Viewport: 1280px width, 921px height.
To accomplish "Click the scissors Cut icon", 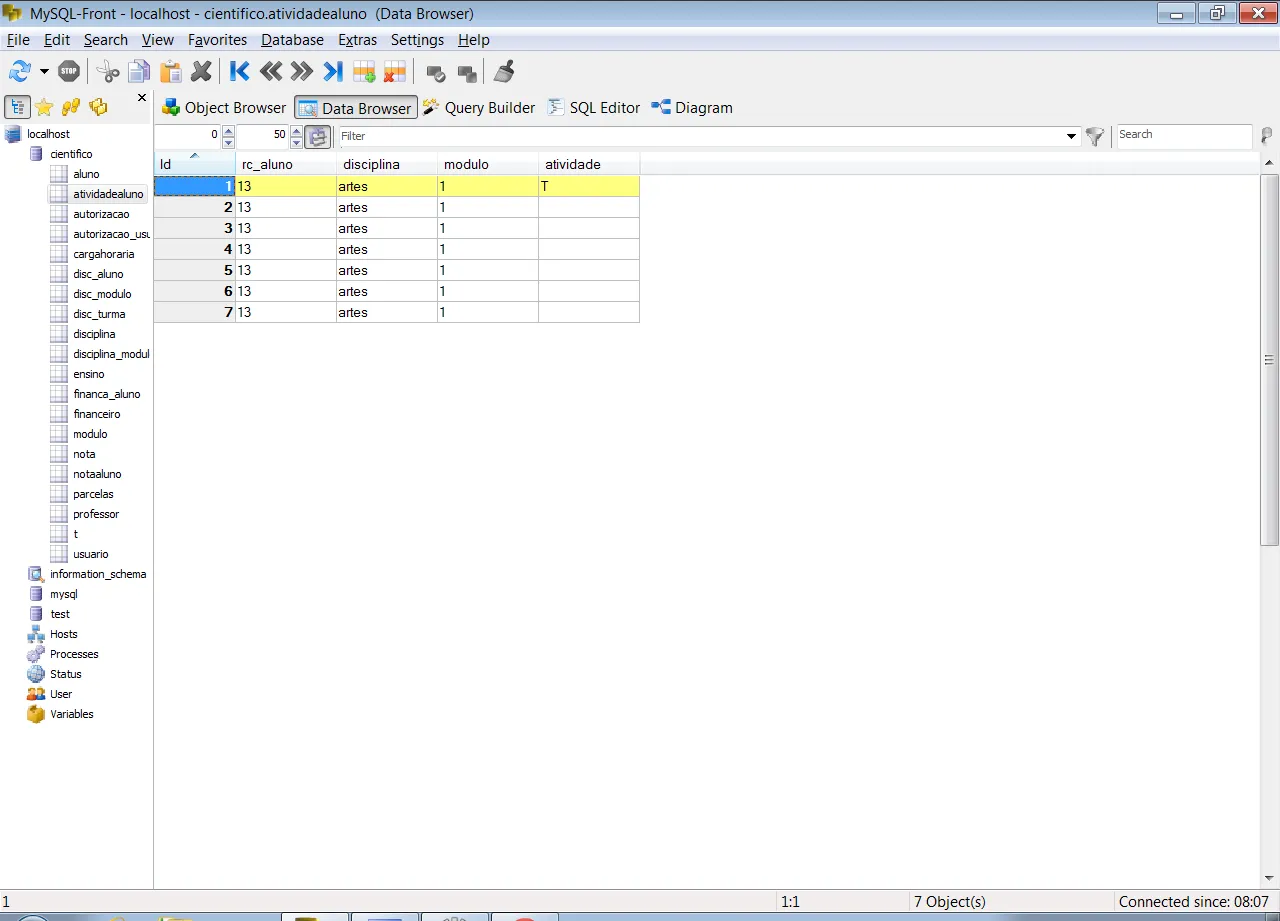I will pyautogui.click(x=108, y=71).
